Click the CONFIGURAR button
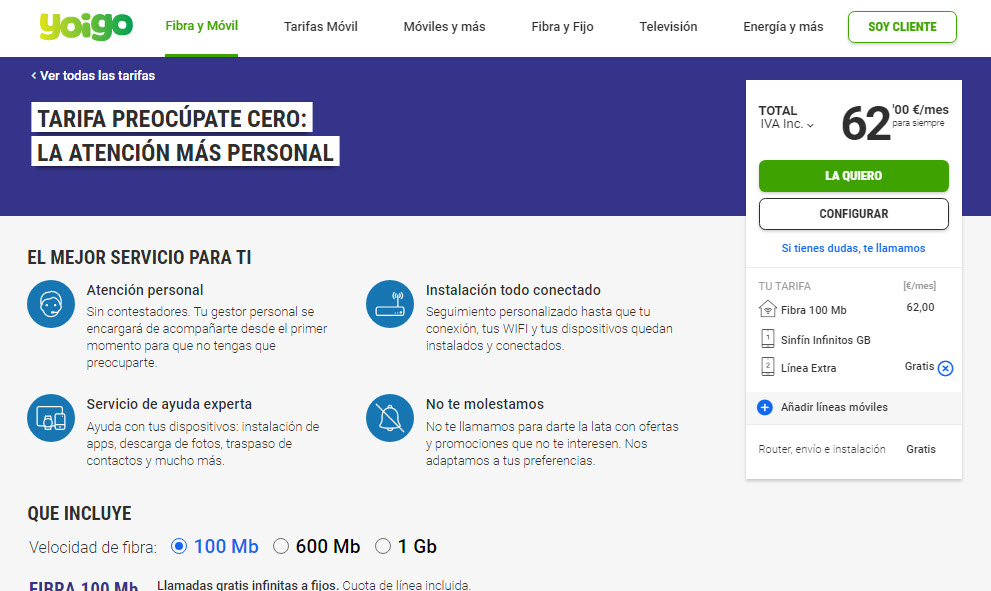This screenshot has width=991, height=591. 854,214
